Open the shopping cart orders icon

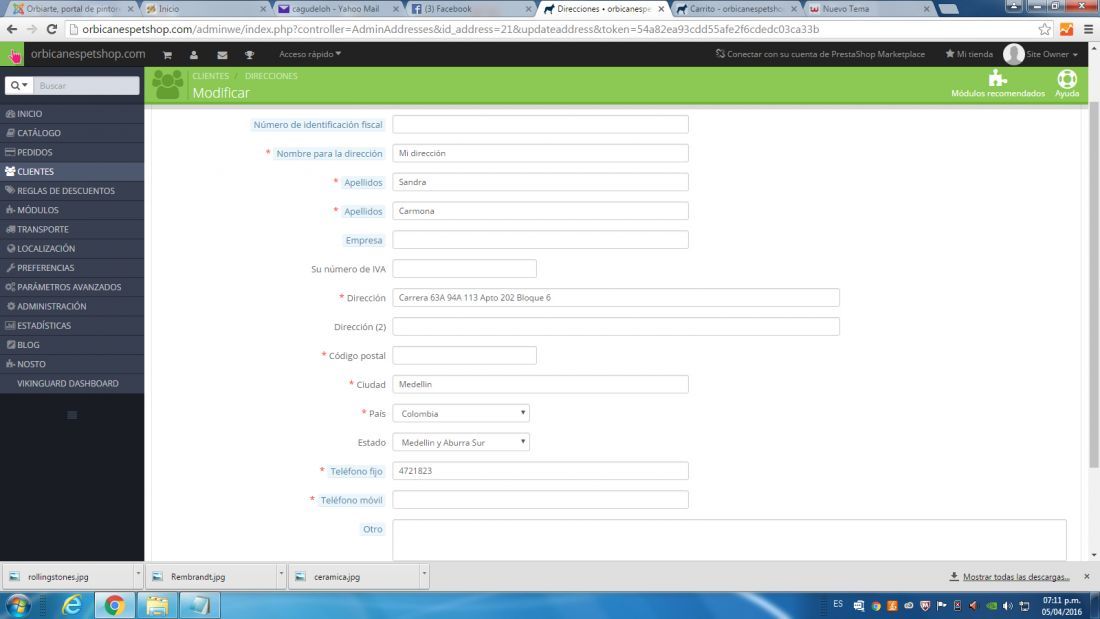(x=167, y=55)
